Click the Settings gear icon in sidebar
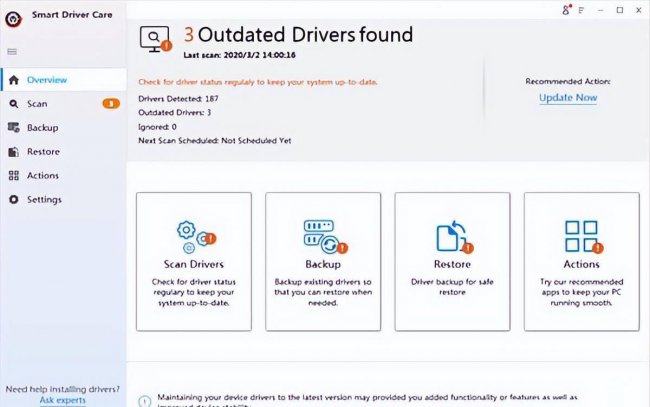This screenshot has width=650, height=407. (14, 199)
